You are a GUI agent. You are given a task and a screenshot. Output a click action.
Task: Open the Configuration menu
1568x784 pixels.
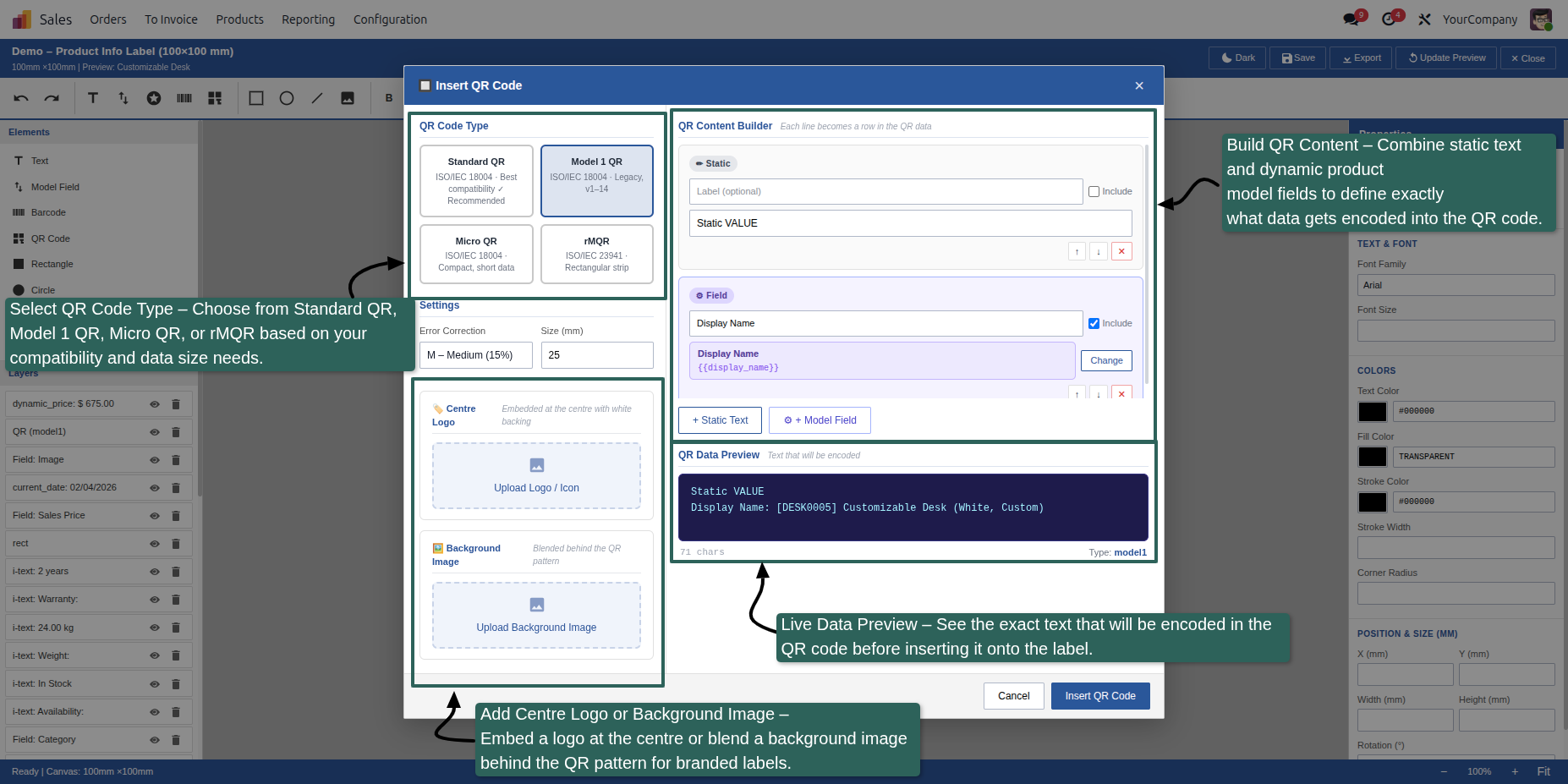(390, 19)
